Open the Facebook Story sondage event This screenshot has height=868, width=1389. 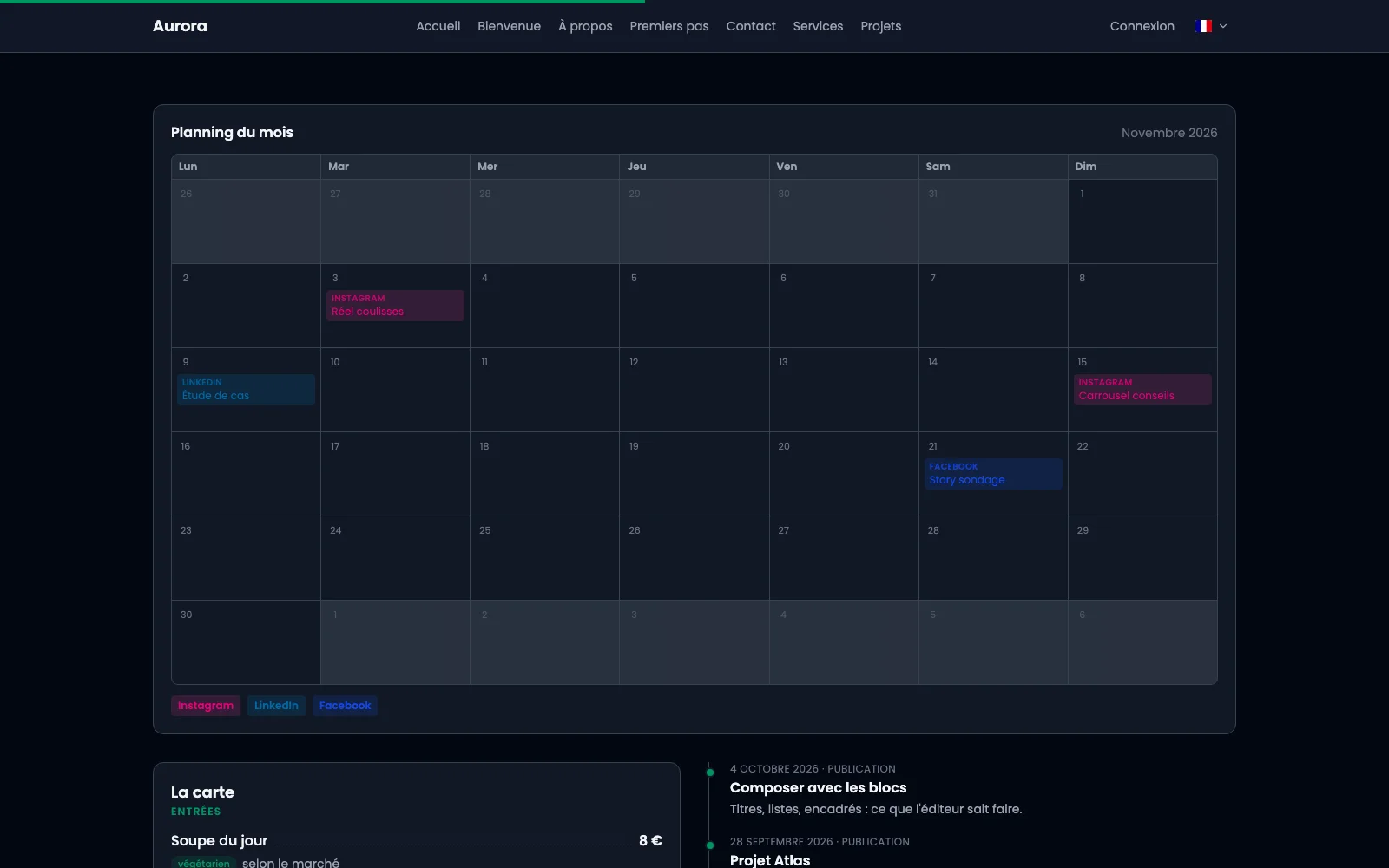click(x=993, y=474)
